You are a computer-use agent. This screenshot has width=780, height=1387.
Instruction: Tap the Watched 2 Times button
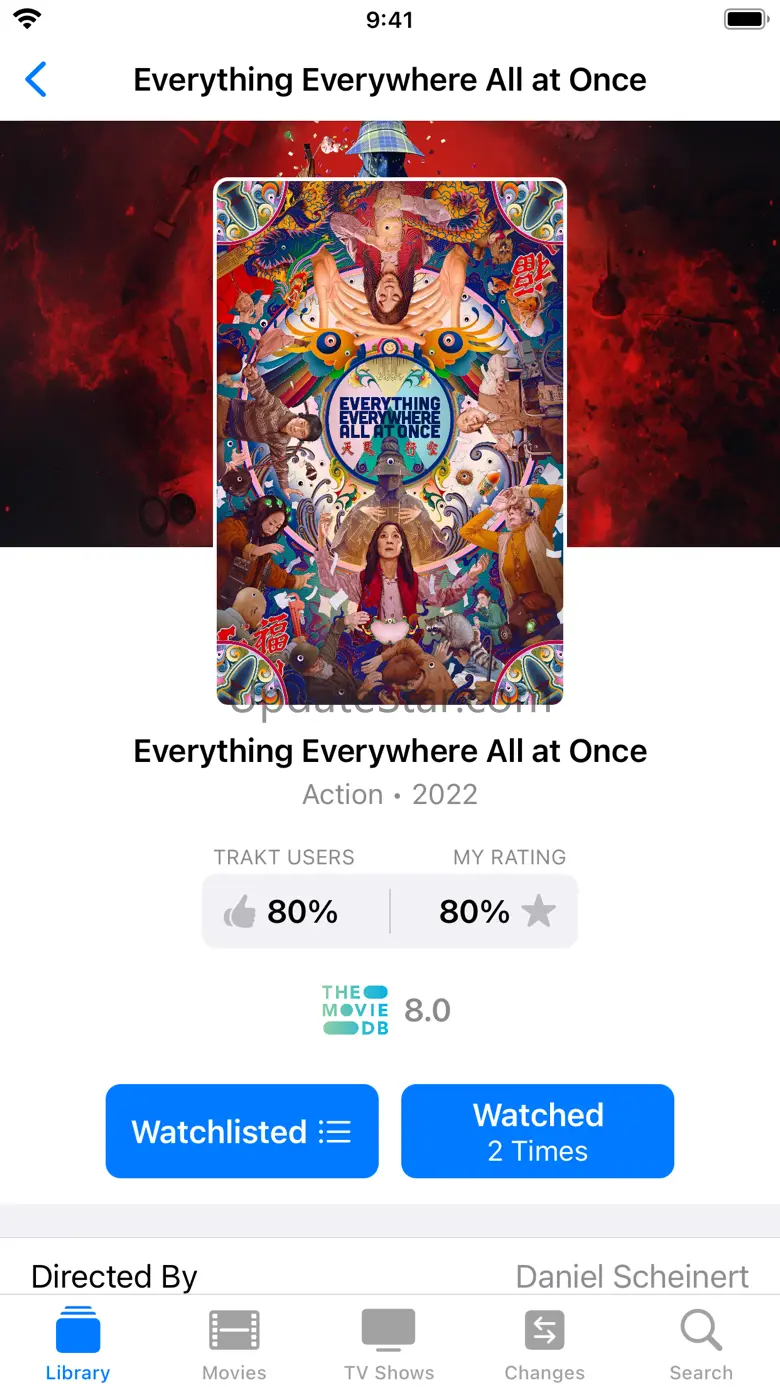[x=538, y=1131]
